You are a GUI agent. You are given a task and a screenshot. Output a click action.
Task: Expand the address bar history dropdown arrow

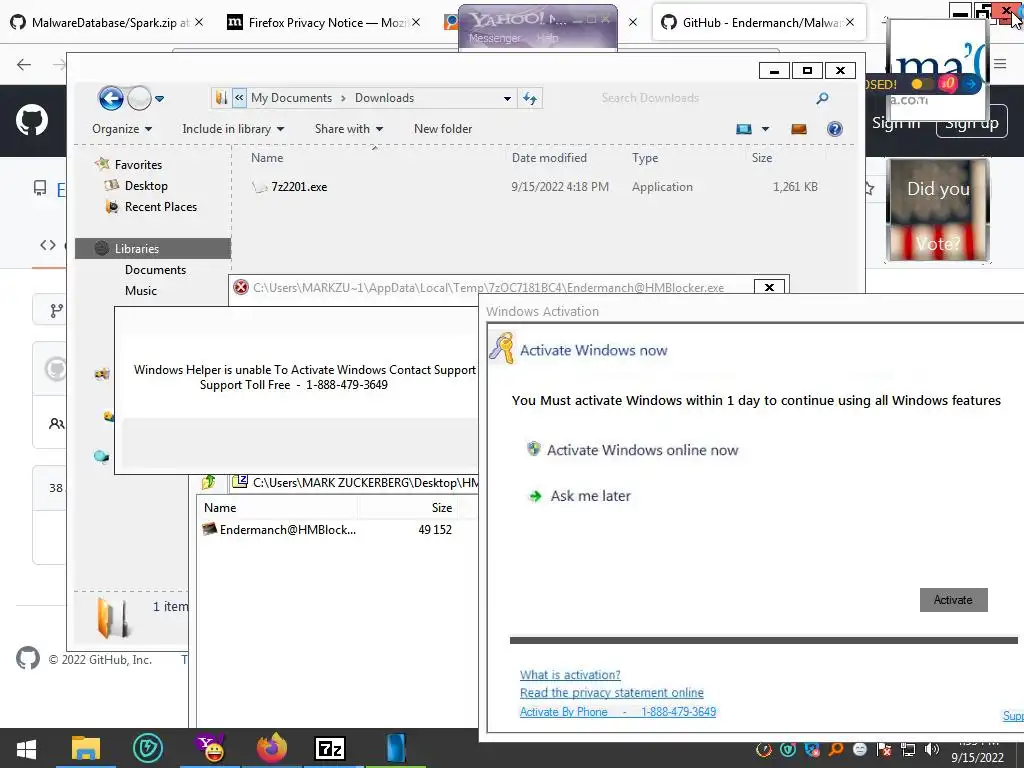507,99
